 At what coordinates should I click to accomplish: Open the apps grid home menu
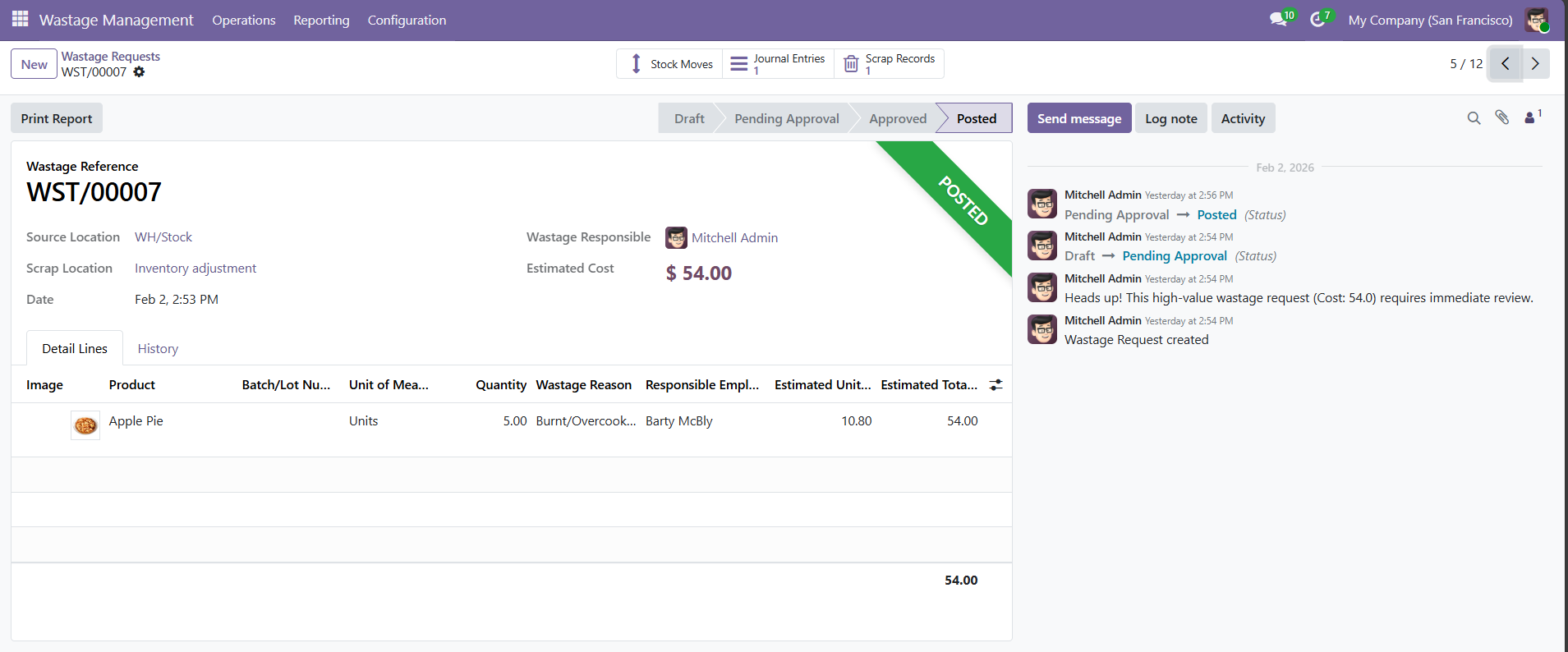(x=20, y=19)
